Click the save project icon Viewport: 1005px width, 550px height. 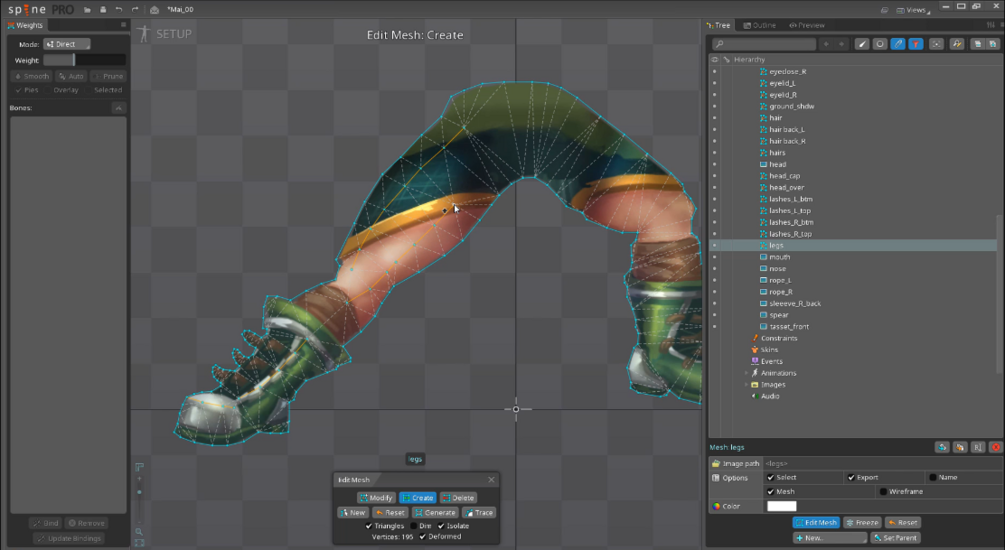[x=103, y=10]
